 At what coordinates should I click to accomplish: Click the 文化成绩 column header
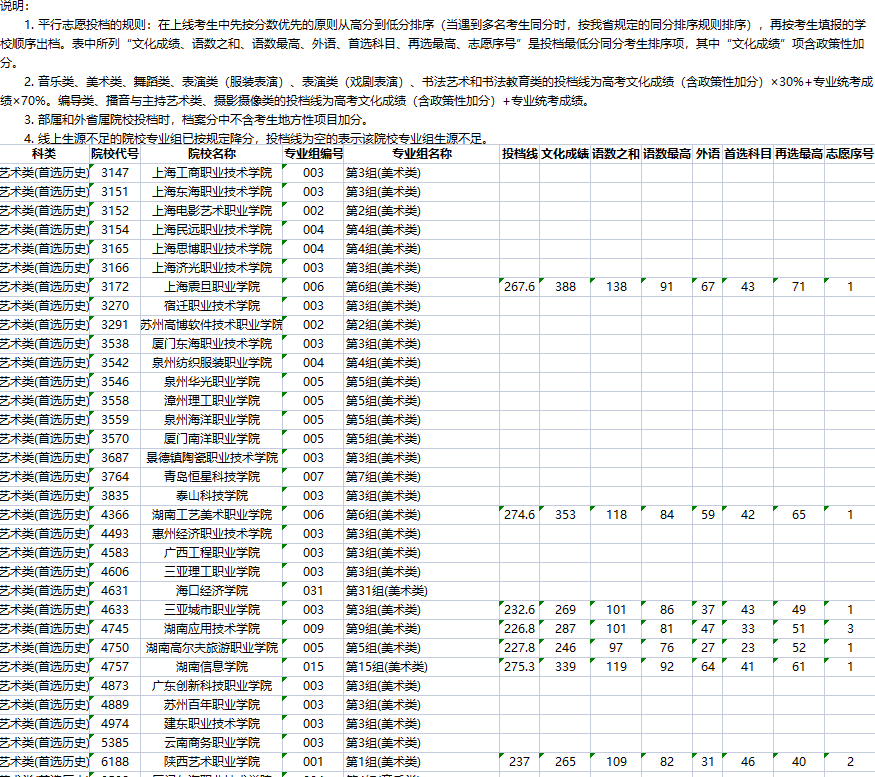pyautogui.click(x=565, y=154)
